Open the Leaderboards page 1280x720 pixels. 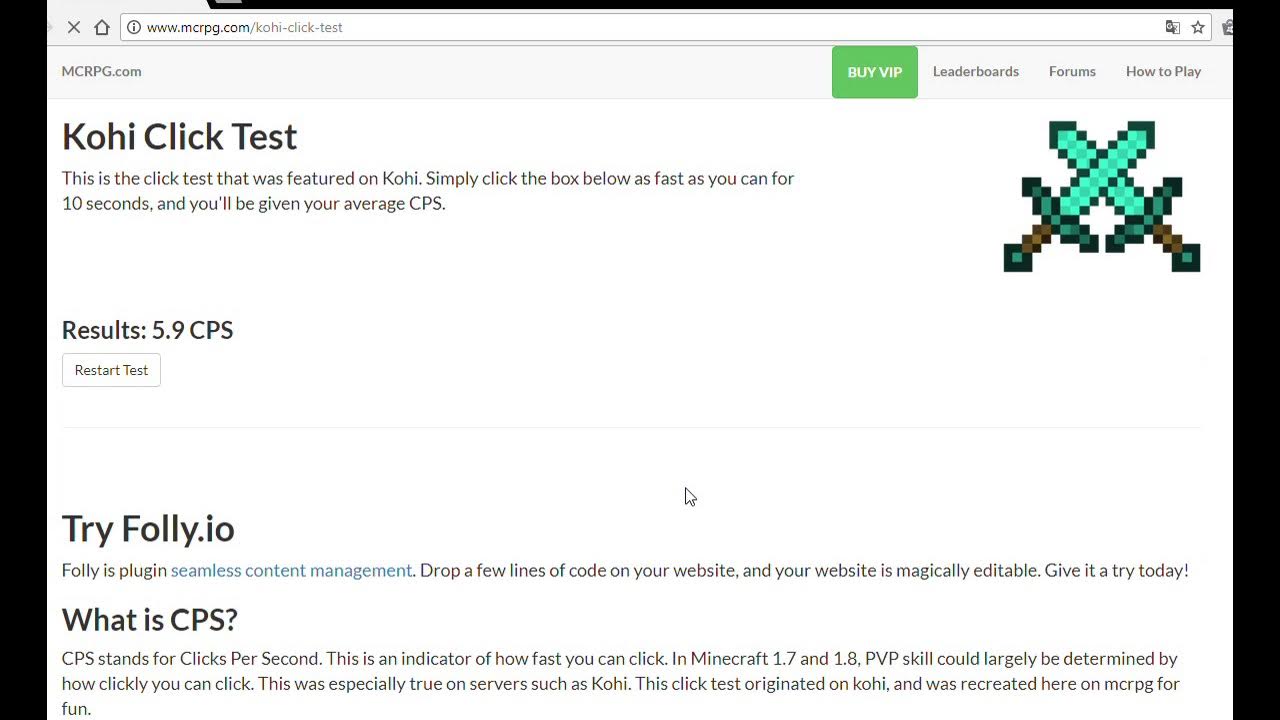click(x=976, y=71)
